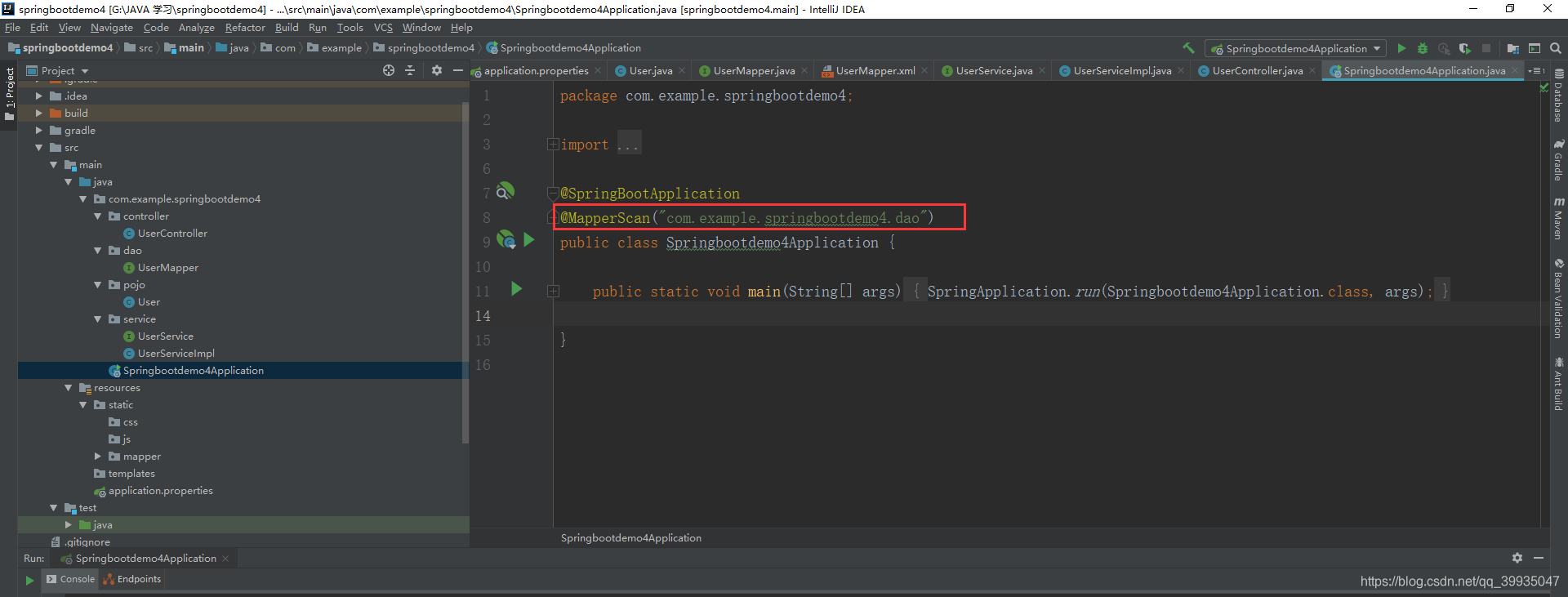
Task: Open the Database tool window
Action: (x=1559, y=96)
